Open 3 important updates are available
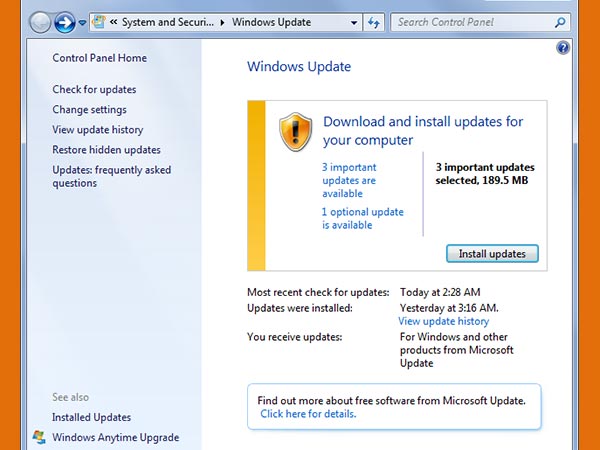This screenshot has width=600, height=450. point(349,180)
